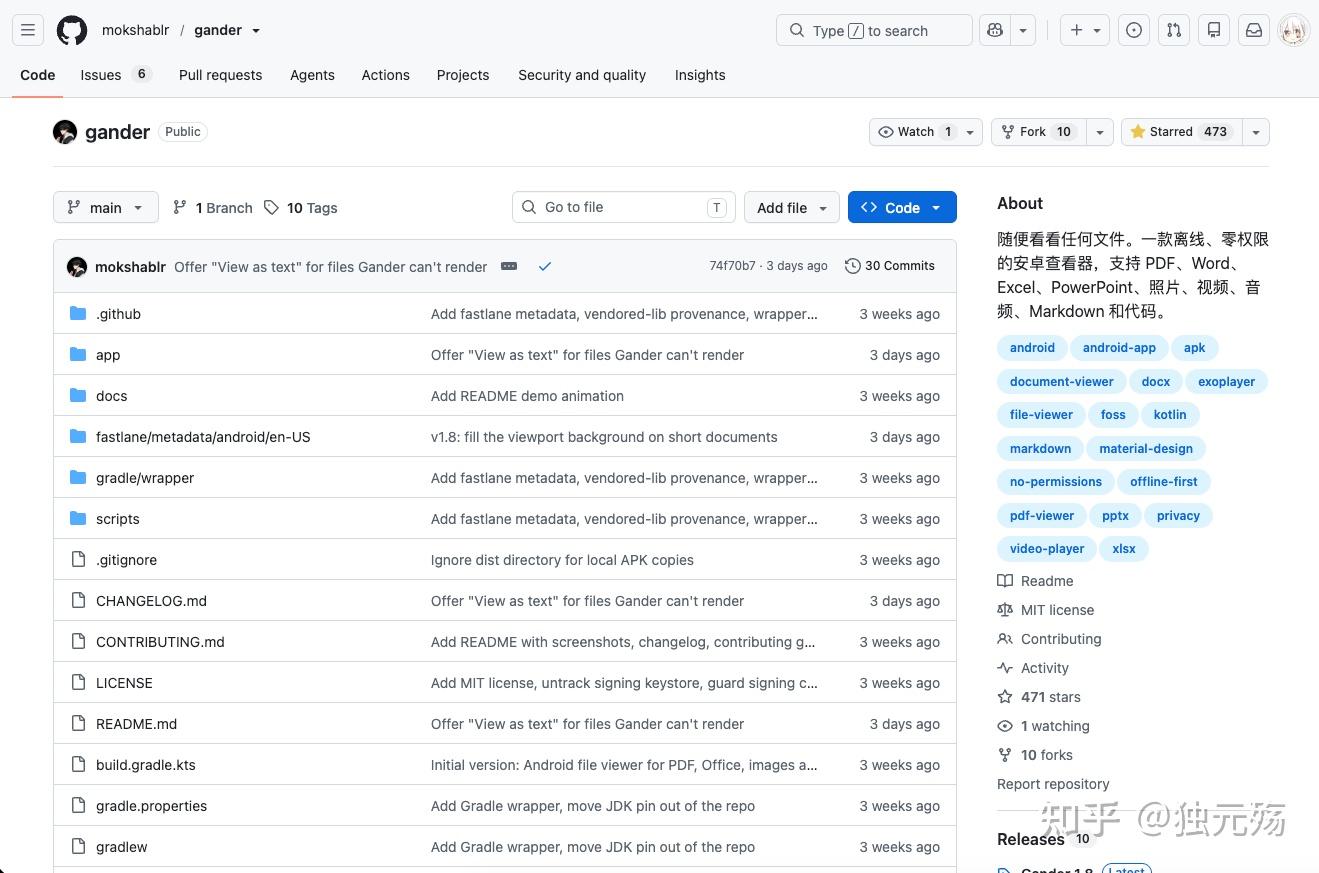The image size is (1319, 873).
Task: Open the exoplayer topic tag
Action: click(x=1226, y=381)
